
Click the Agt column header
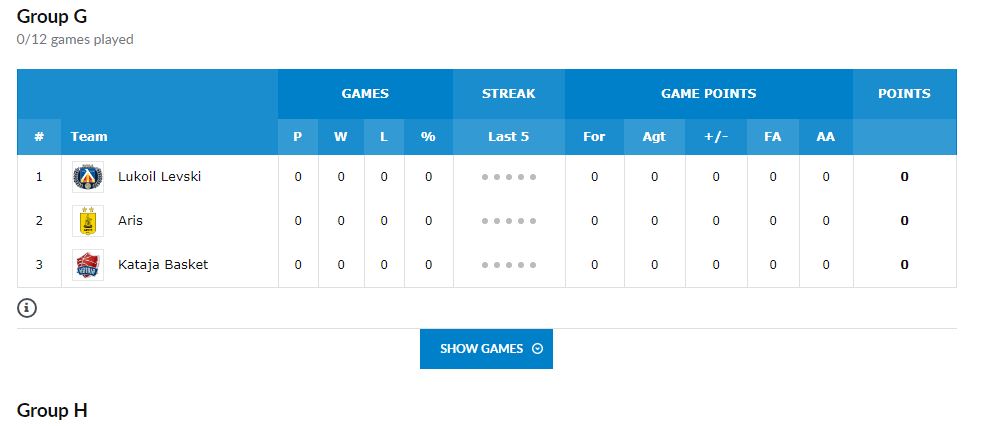[x=654, y=137]
